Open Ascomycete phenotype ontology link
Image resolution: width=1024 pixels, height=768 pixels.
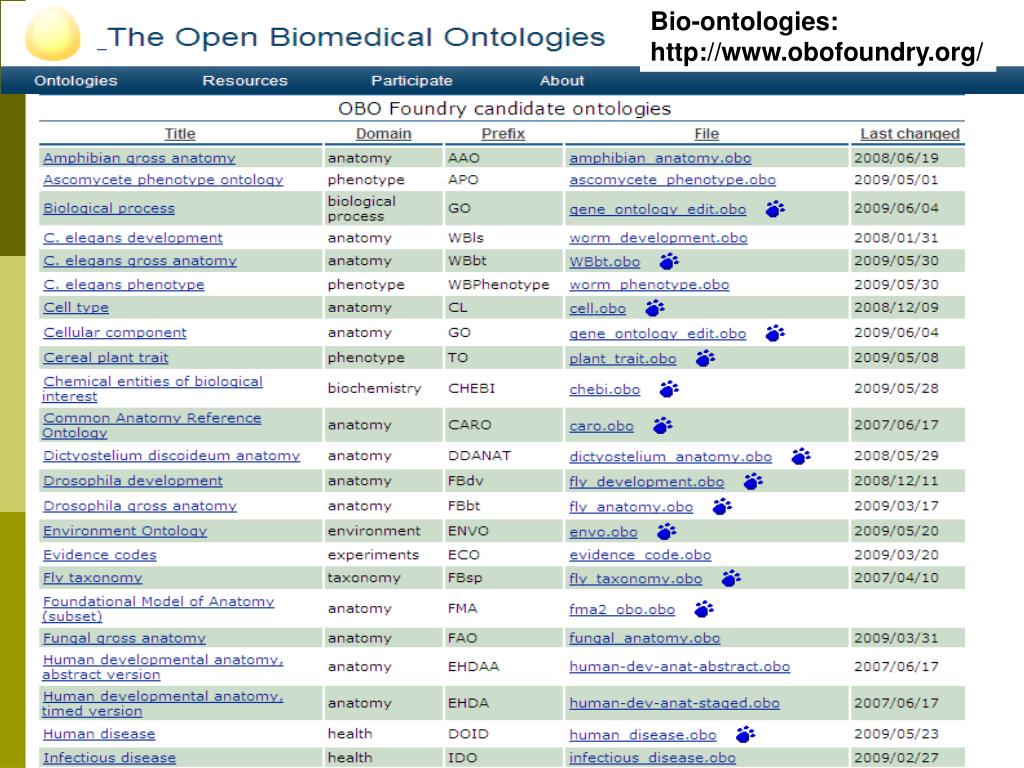pyautogui.click(x=163, y=180)
